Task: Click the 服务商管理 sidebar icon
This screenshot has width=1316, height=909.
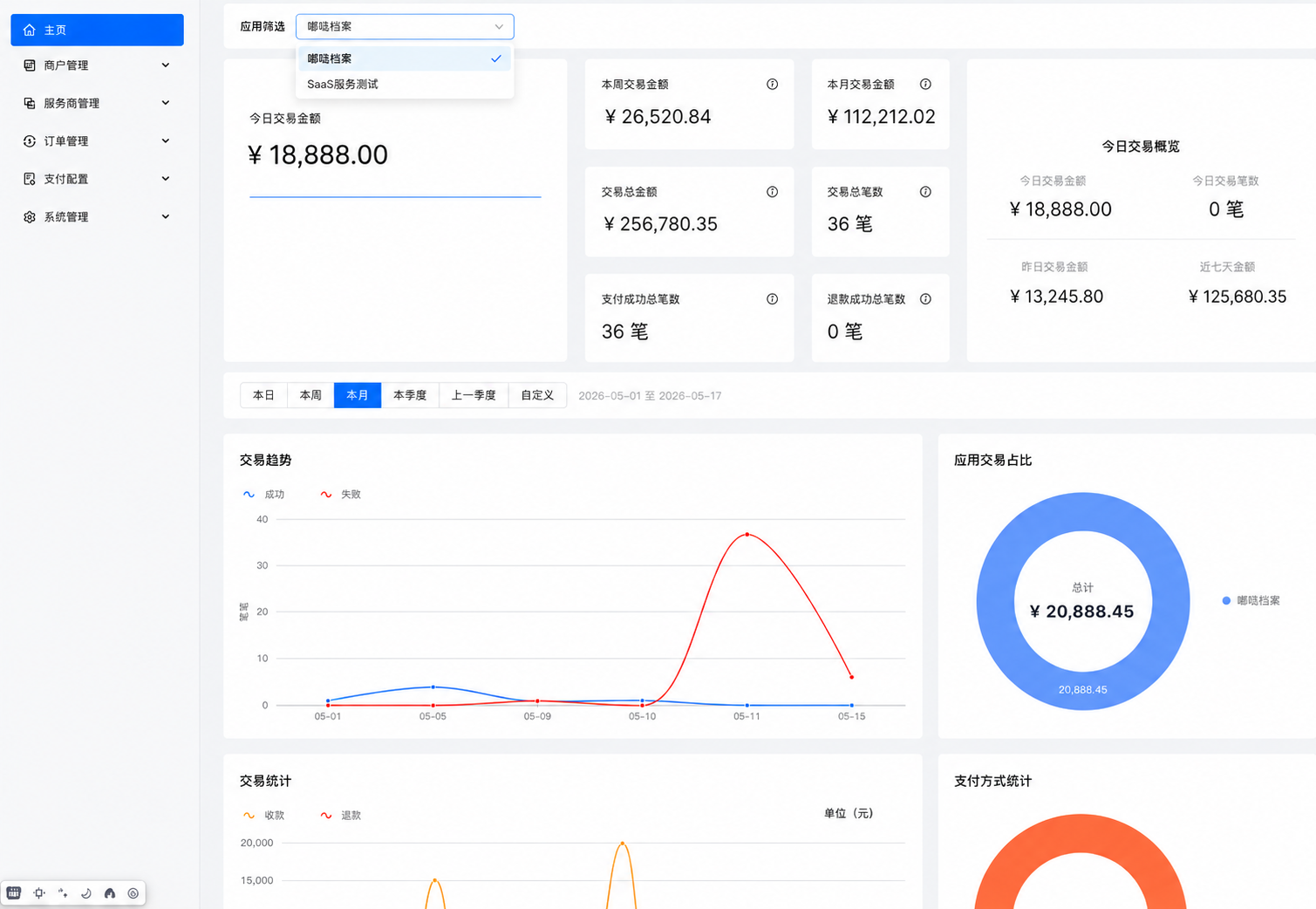Action: pos(30,103)
